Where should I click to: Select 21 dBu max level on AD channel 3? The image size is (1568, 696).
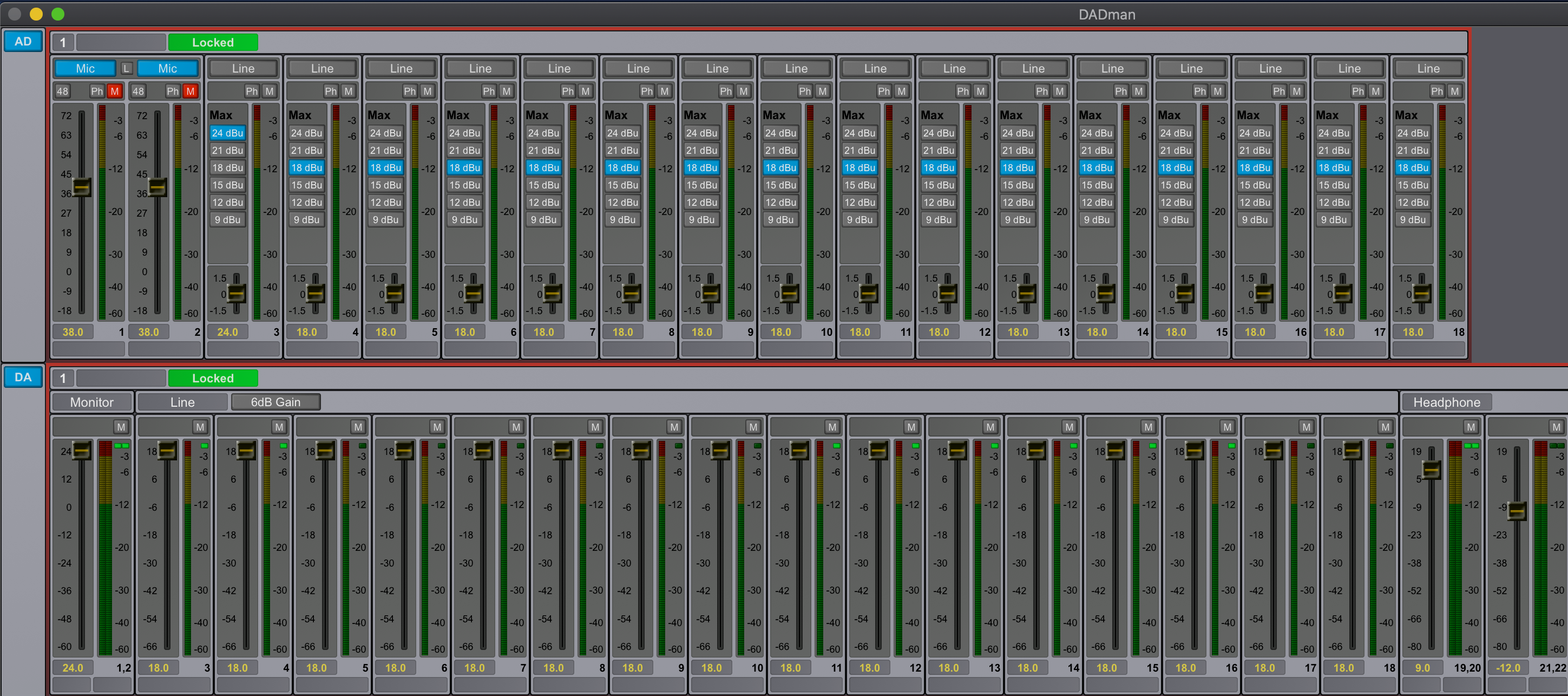coord(228,151)
